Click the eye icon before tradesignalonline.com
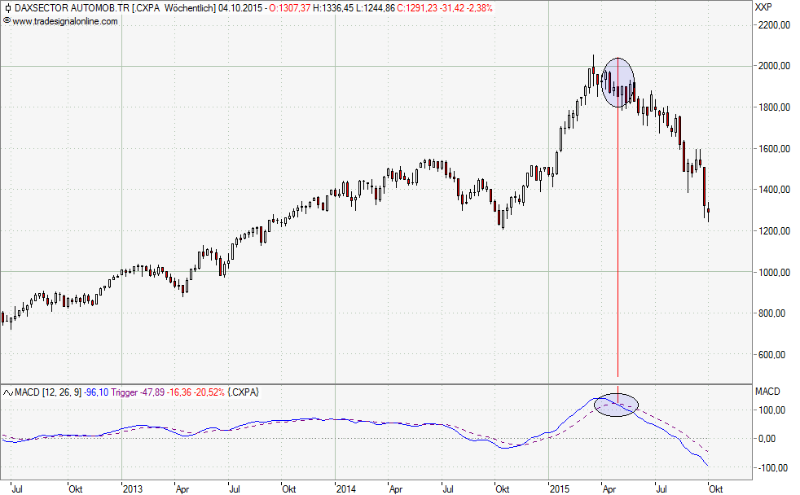This screenshot has width=800, height=495. pos(7,20)
